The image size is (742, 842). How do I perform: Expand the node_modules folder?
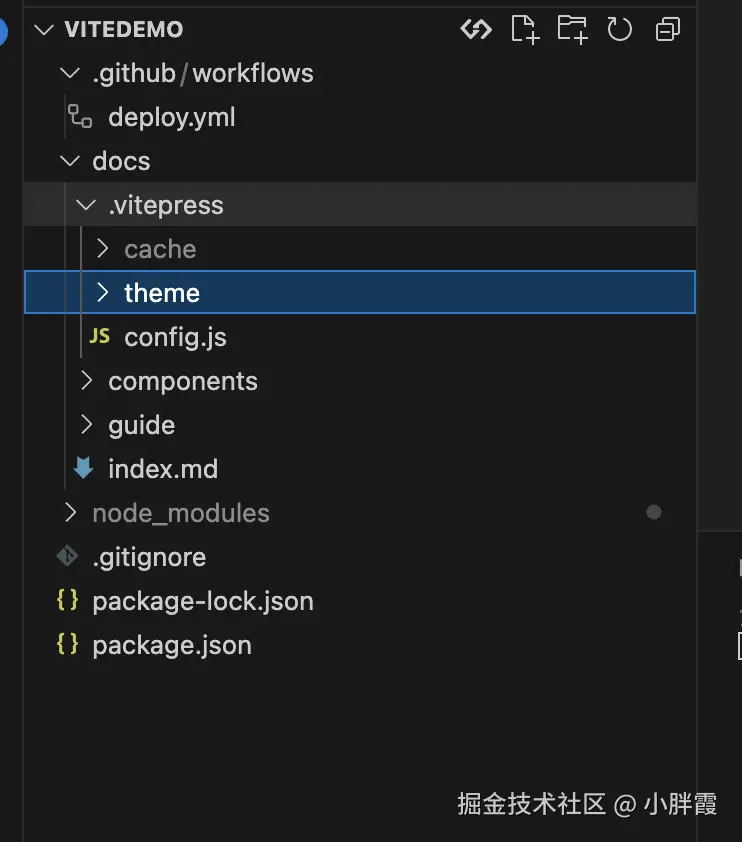click(70, 513)
